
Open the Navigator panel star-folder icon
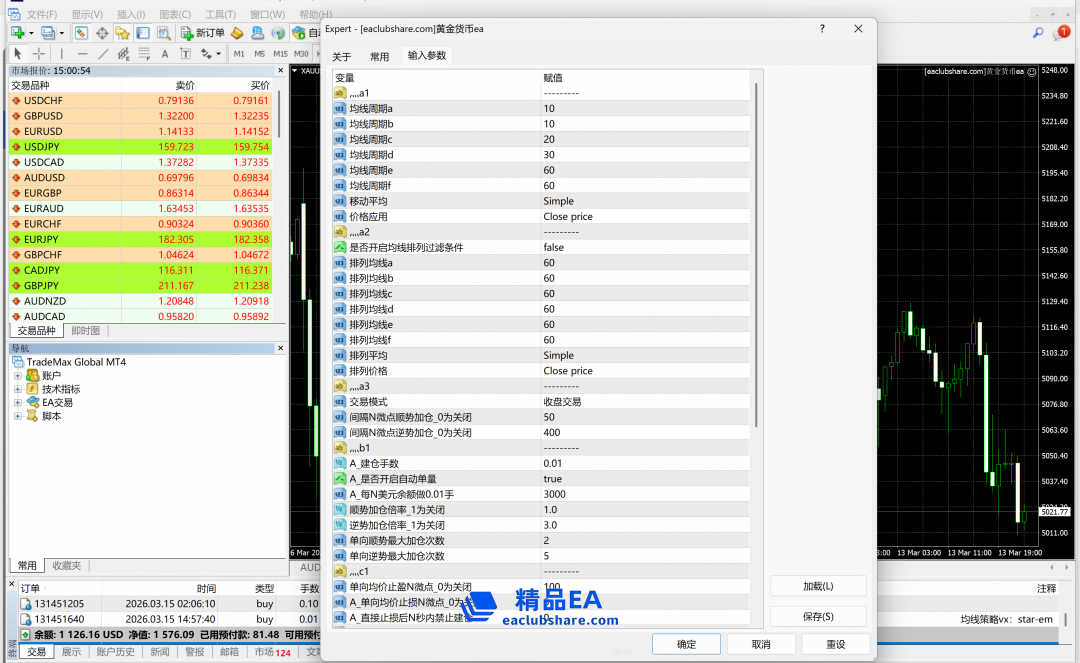(x=122, y=33)
